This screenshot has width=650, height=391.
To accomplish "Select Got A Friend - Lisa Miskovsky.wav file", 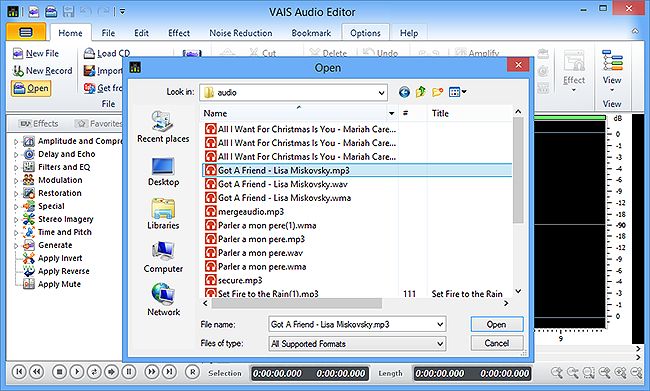I will 283,184.
